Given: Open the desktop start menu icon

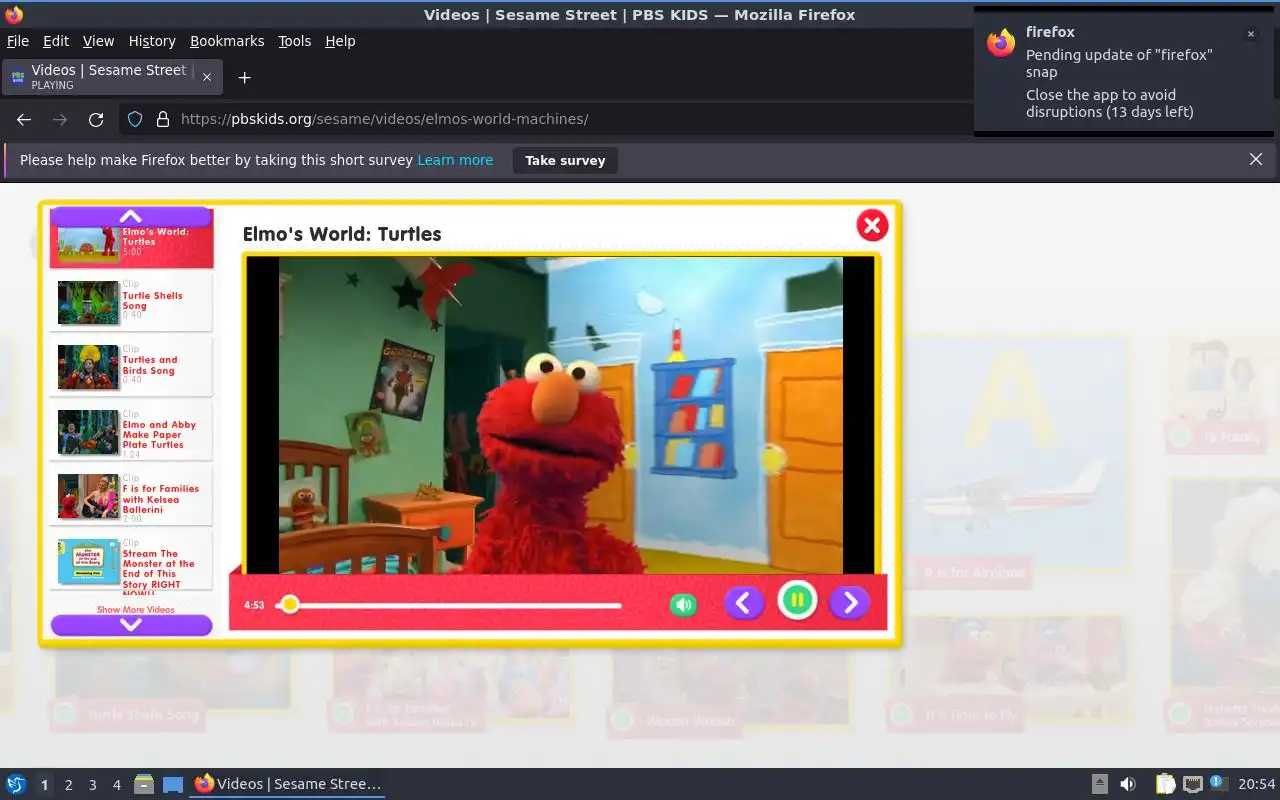Looking at the screenshot, I should 16,784.
